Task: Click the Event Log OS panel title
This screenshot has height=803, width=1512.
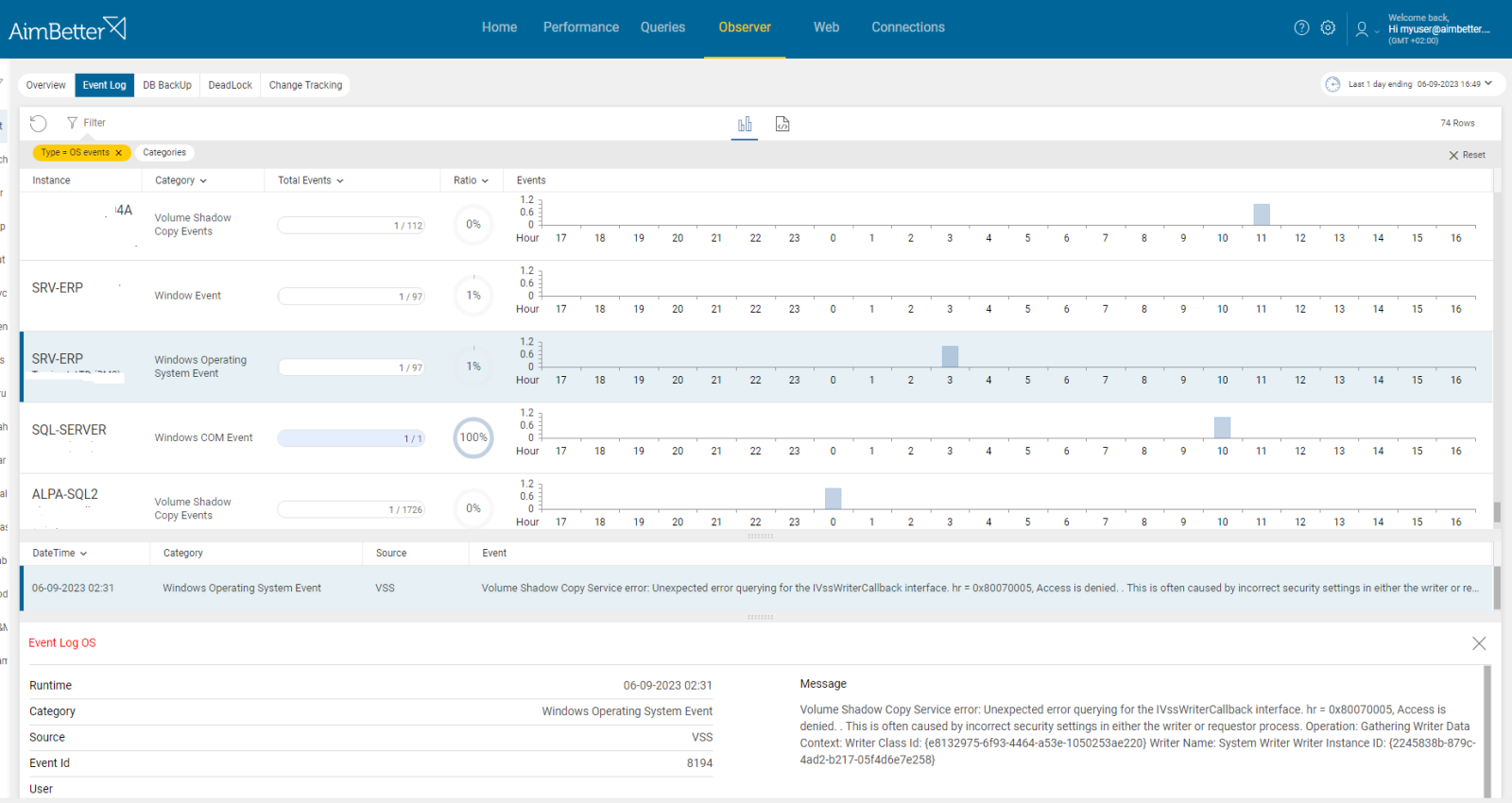Action: coord(62,643)
